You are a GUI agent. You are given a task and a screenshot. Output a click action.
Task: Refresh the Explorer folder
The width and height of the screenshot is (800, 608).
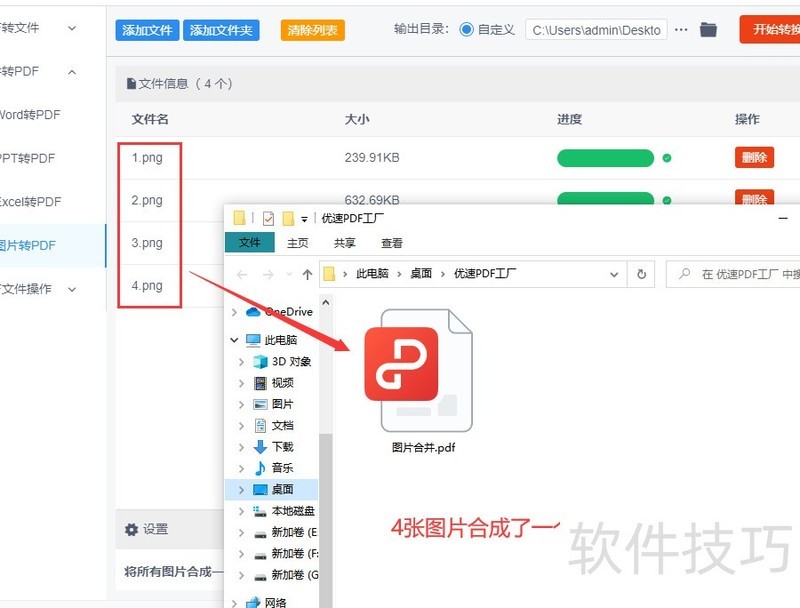tap(641, 274)
